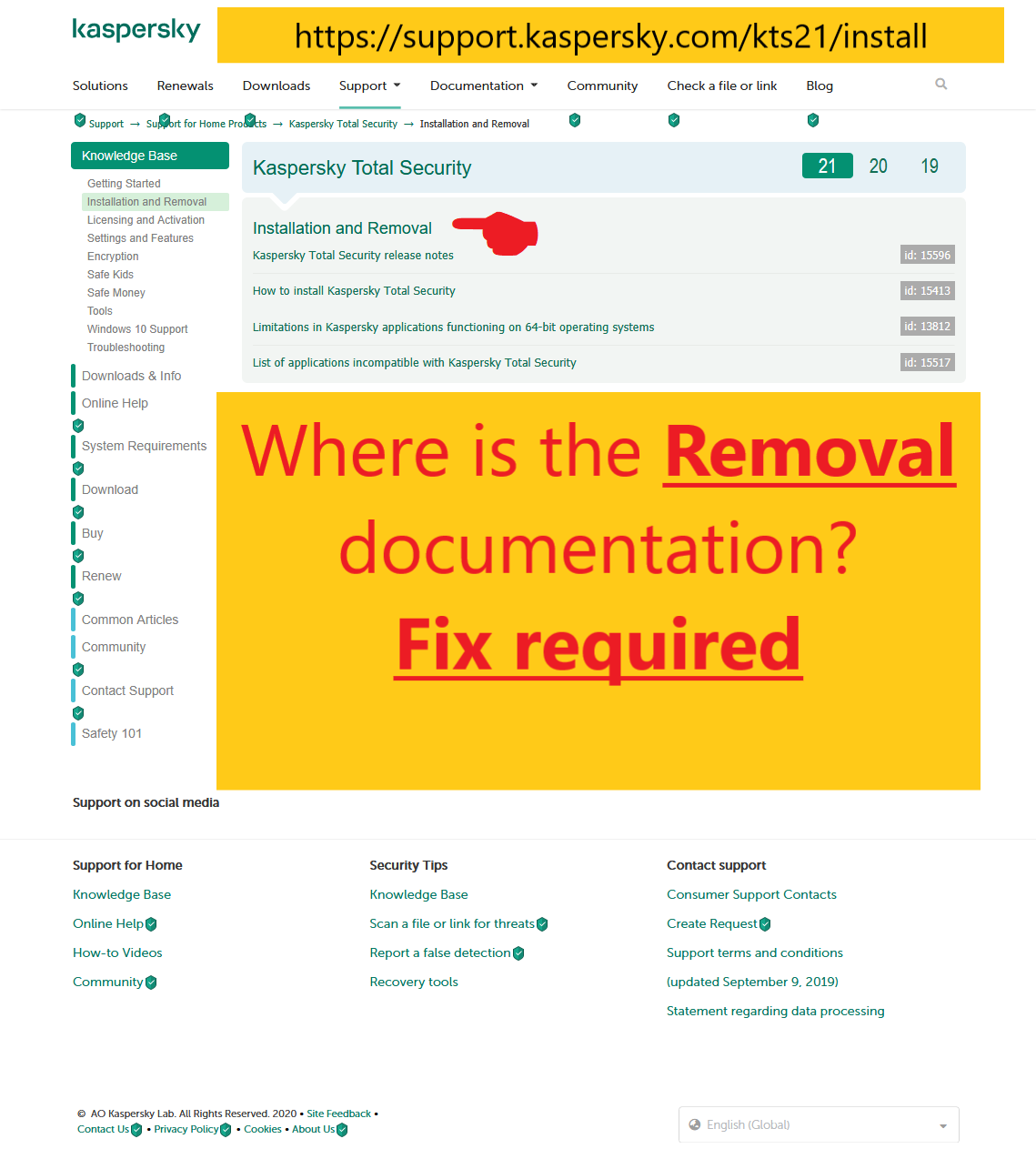Expand the Support menu arrow
The image size is (1036, 1159).
pos(397,86)
